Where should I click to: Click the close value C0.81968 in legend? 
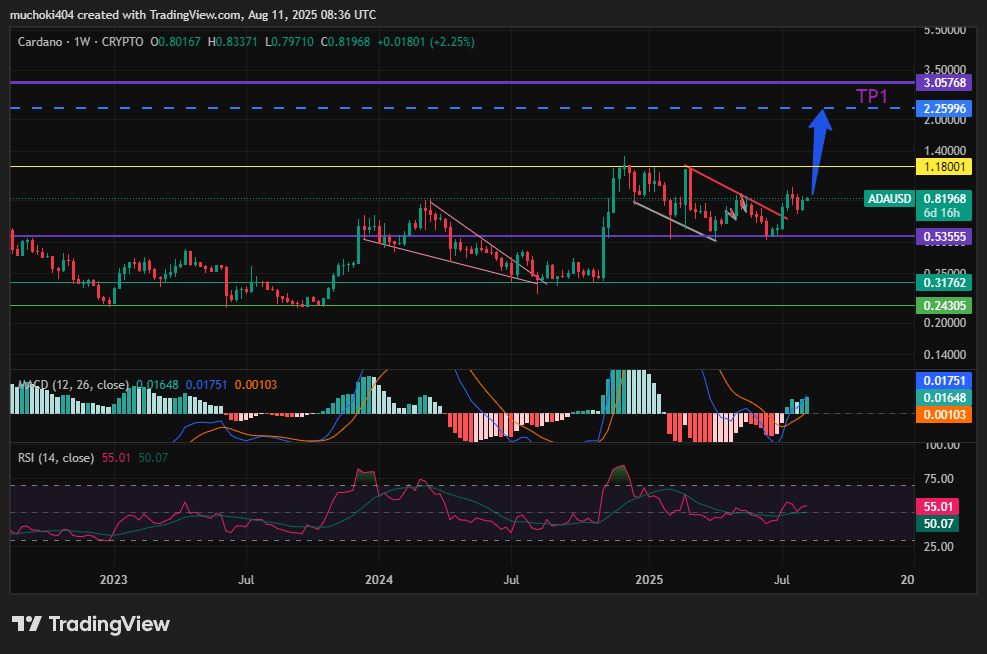pos(345,42)
